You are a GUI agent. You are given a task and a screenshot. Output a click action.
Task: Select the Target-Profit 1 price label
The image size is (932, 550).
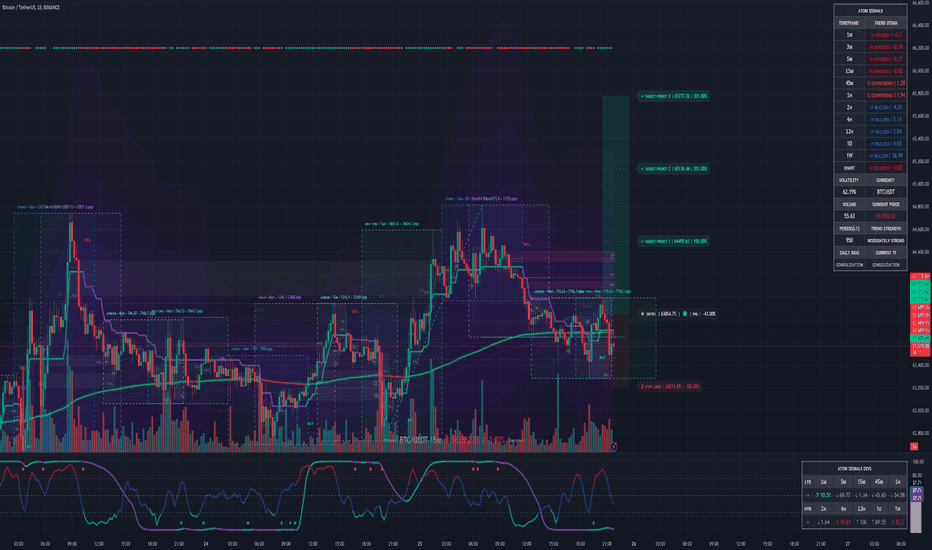coord(673,241)
